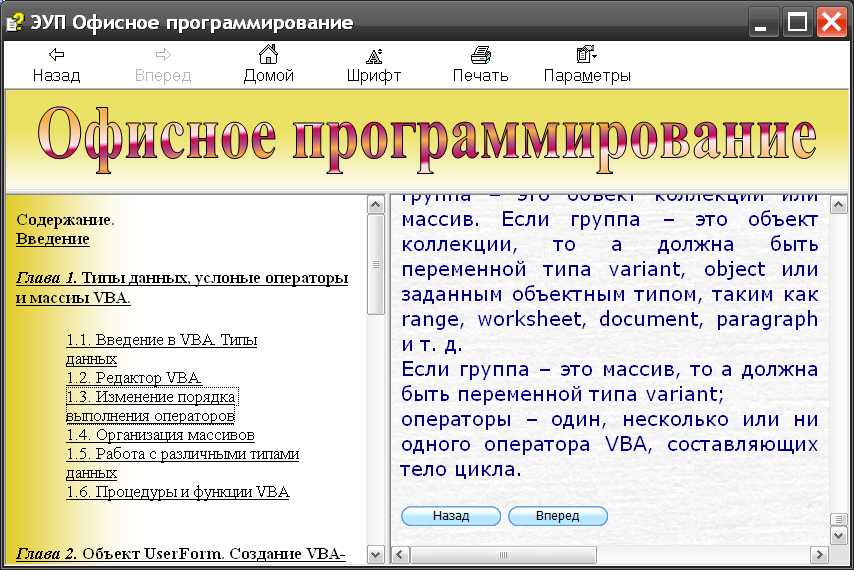
Task: Click the help app icon in the title bar
Action: click(15, 22)
